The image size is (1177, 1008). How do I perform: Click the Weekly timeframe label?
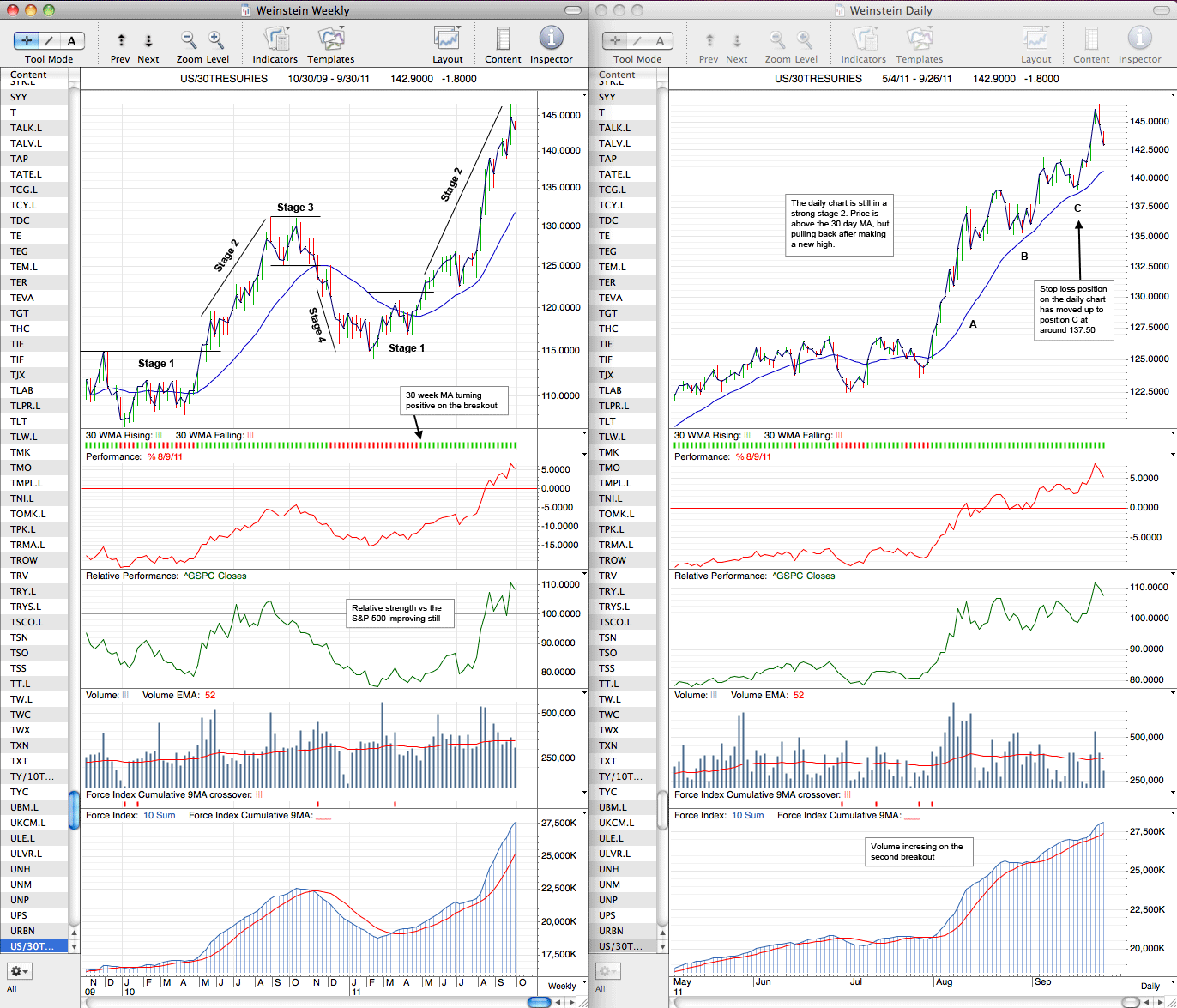tap(562, 986)
